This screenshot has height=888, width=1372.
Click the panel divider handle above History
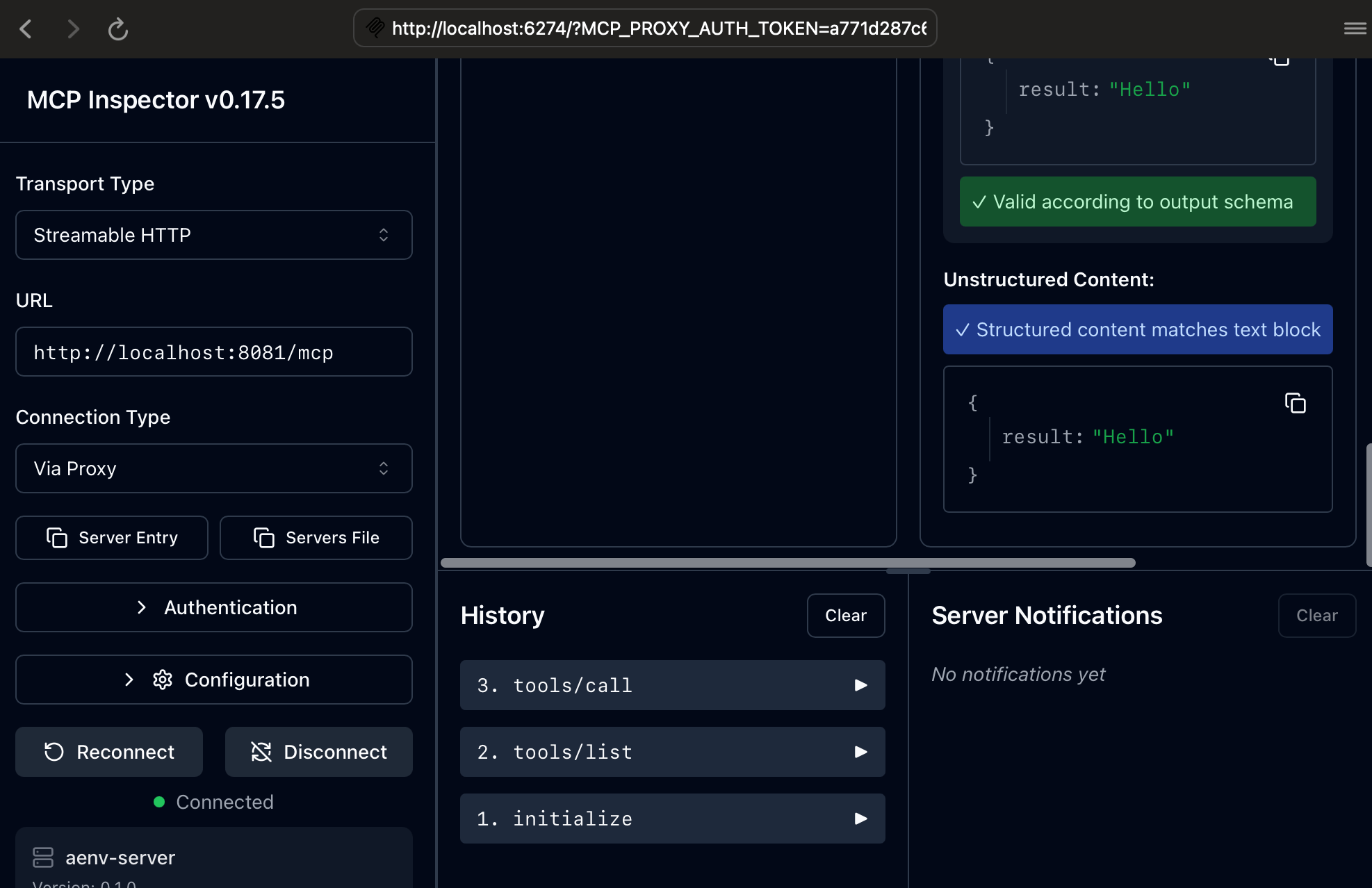[908, 571]
